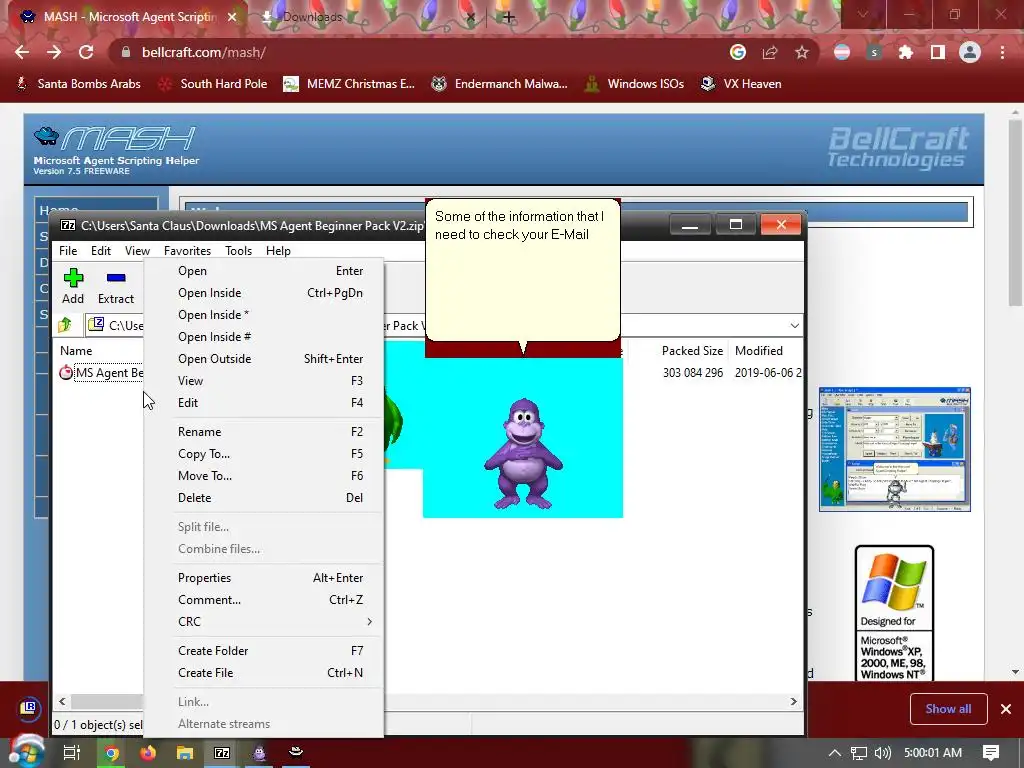This screenshot has height=768, width=1024.
Task: Open Chrome three-dot menu
Action: [x=1002, y=52]
